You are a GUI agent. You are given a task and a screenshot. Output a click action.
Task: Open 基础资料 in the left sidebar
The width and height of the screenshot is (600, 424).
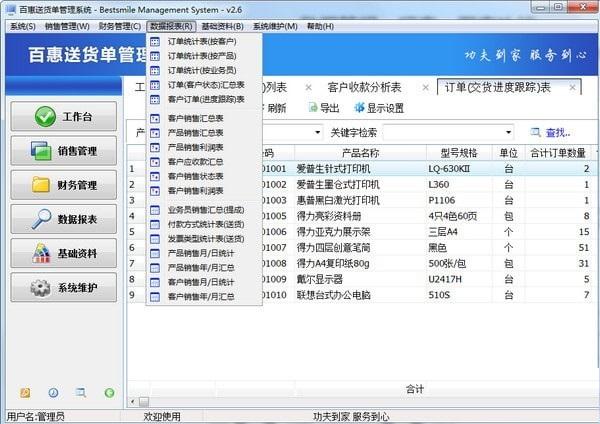64,253
